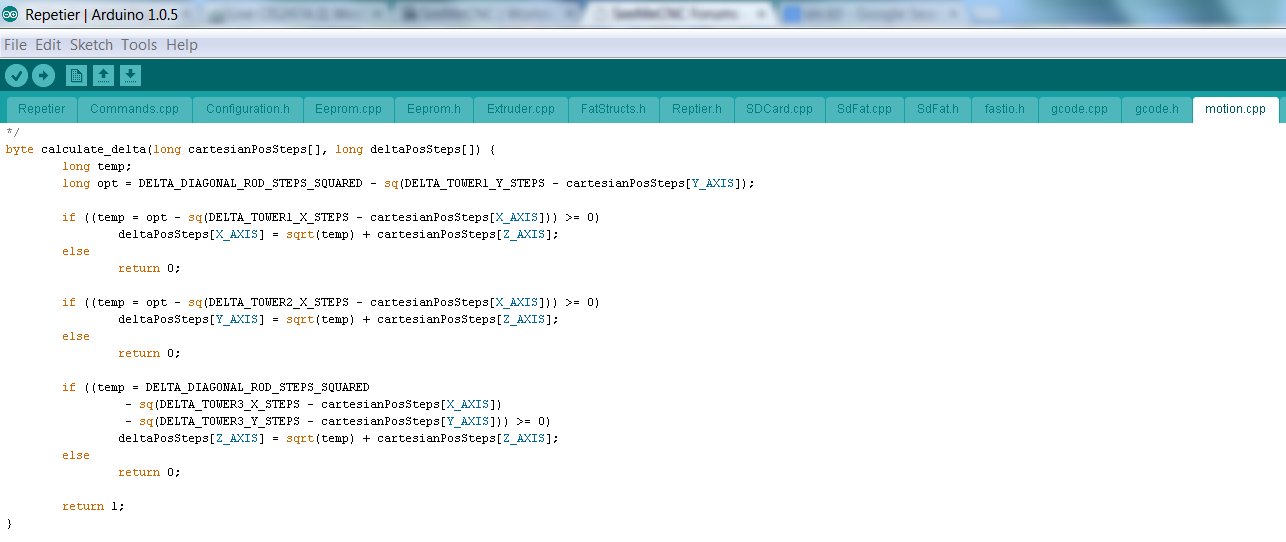The image size is (1286, 542).
Task: Open the Eeprom.cpp tab
Action: click(348, 109)
